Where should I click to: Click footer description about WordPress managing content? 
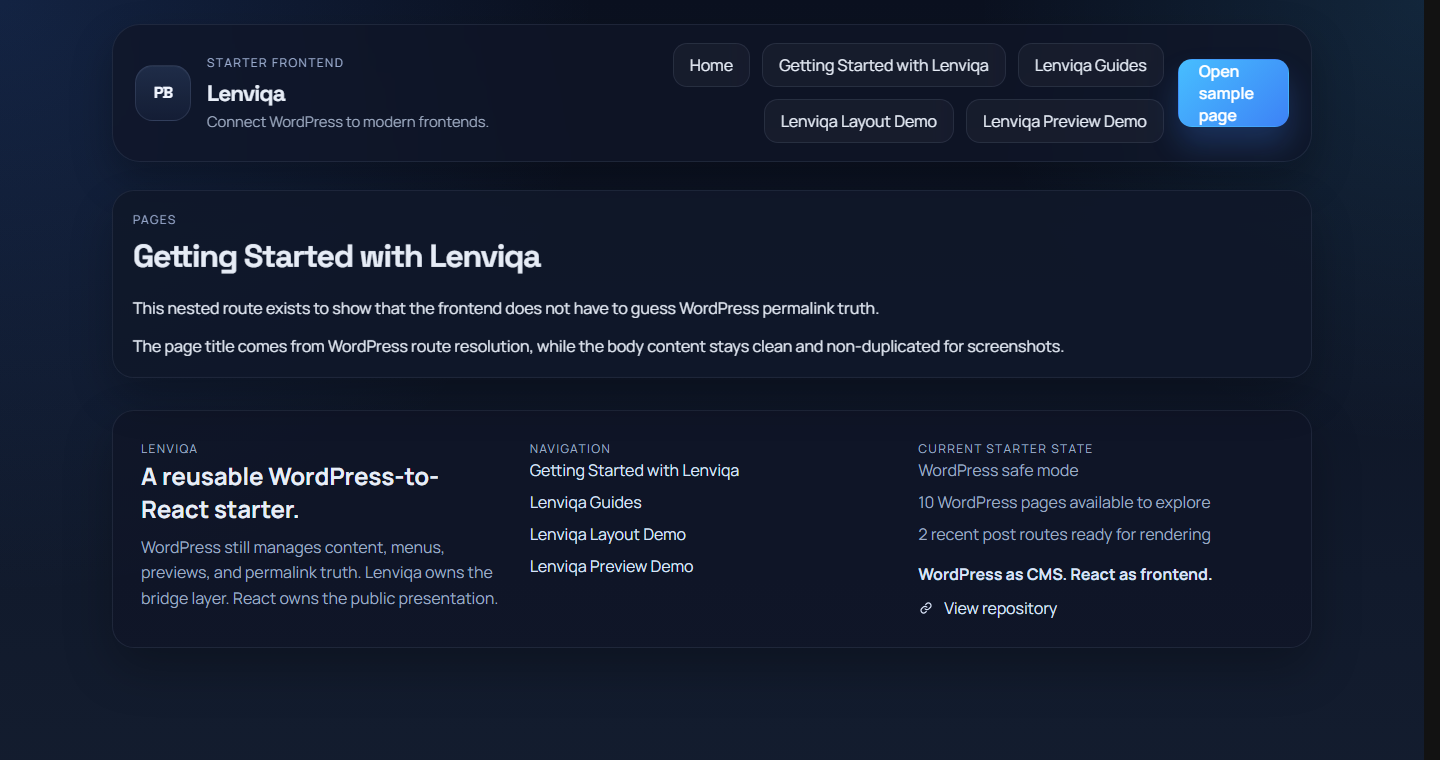tap(320, 573)
